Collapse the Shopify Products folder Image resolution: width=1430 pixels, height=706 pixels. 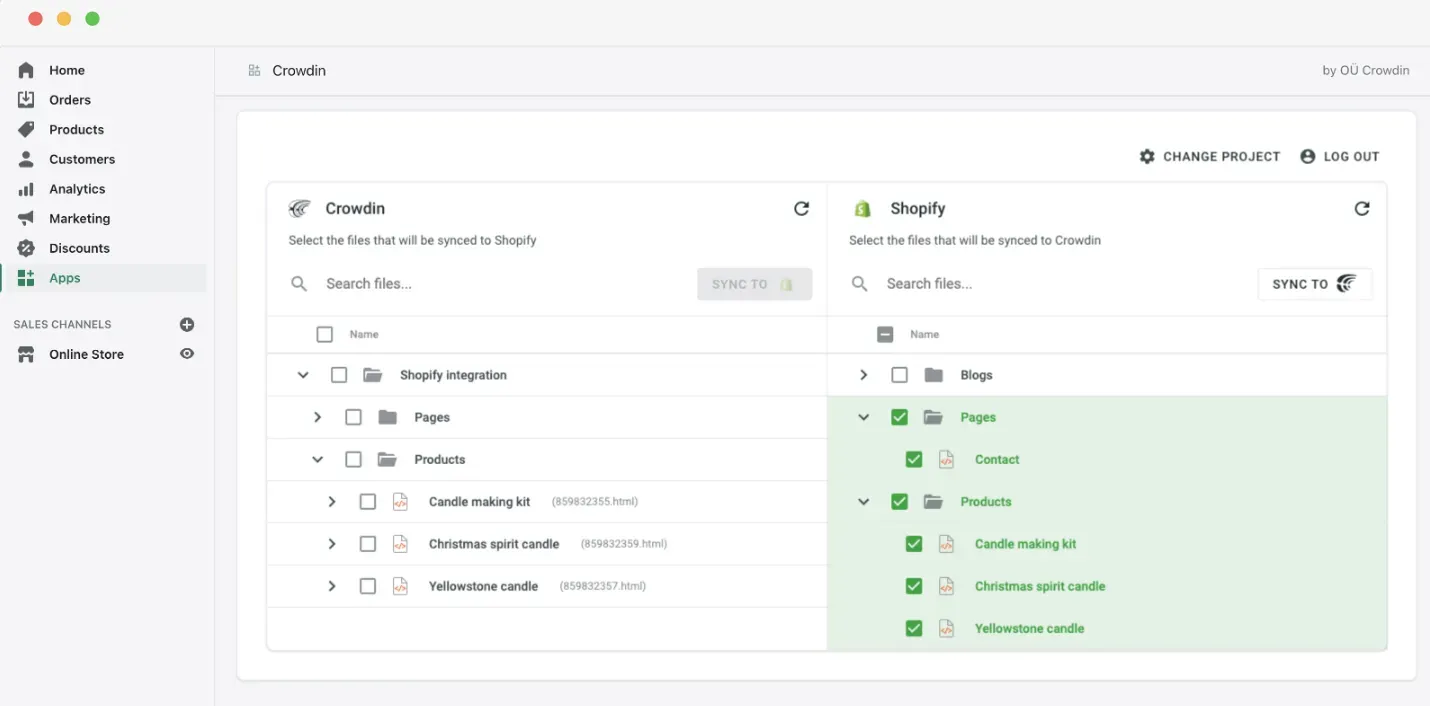863,502
